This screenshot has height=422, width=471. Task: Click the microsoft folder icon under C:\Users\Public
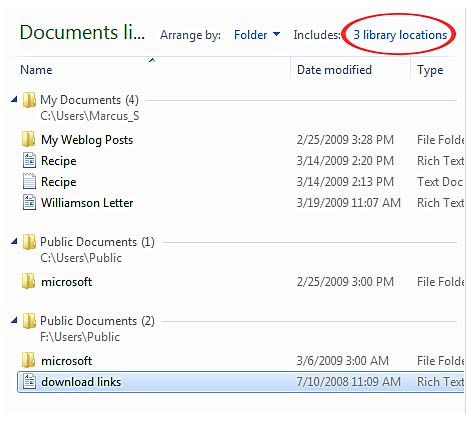click(x=29, y=281)
